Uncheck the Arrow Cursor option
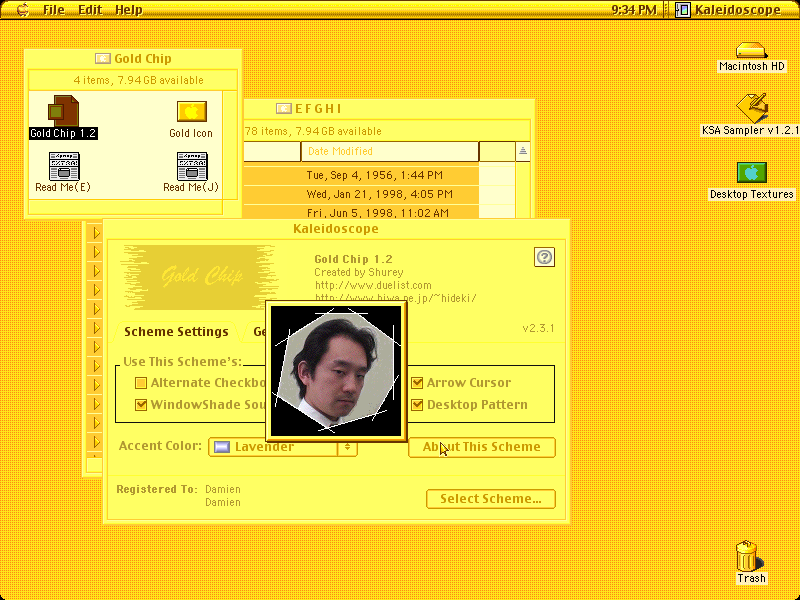The width and height of the screenshot is (800, 600). [x=417, y=383]
